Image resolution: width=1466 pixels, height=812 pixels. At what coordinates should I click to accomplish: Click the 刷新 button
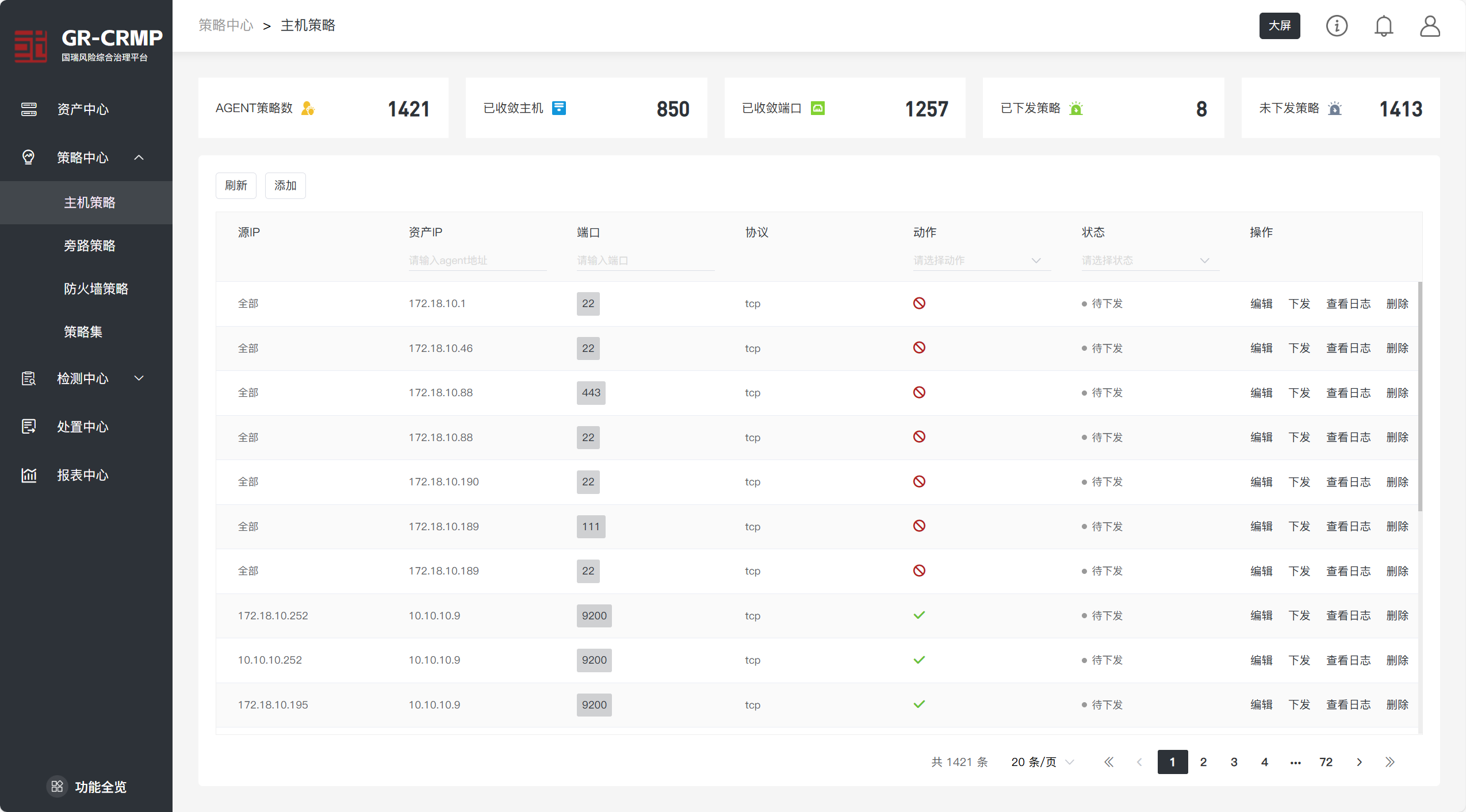[236, 186]
